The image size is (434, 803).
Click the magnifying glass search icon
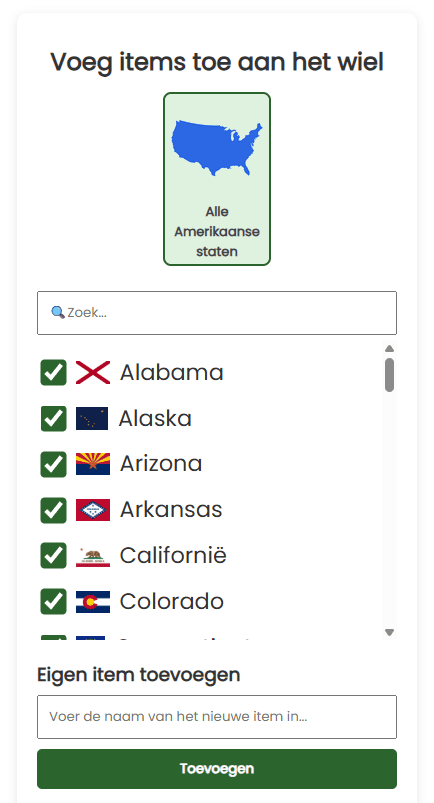pyautogui.click(x=57, y=312)
